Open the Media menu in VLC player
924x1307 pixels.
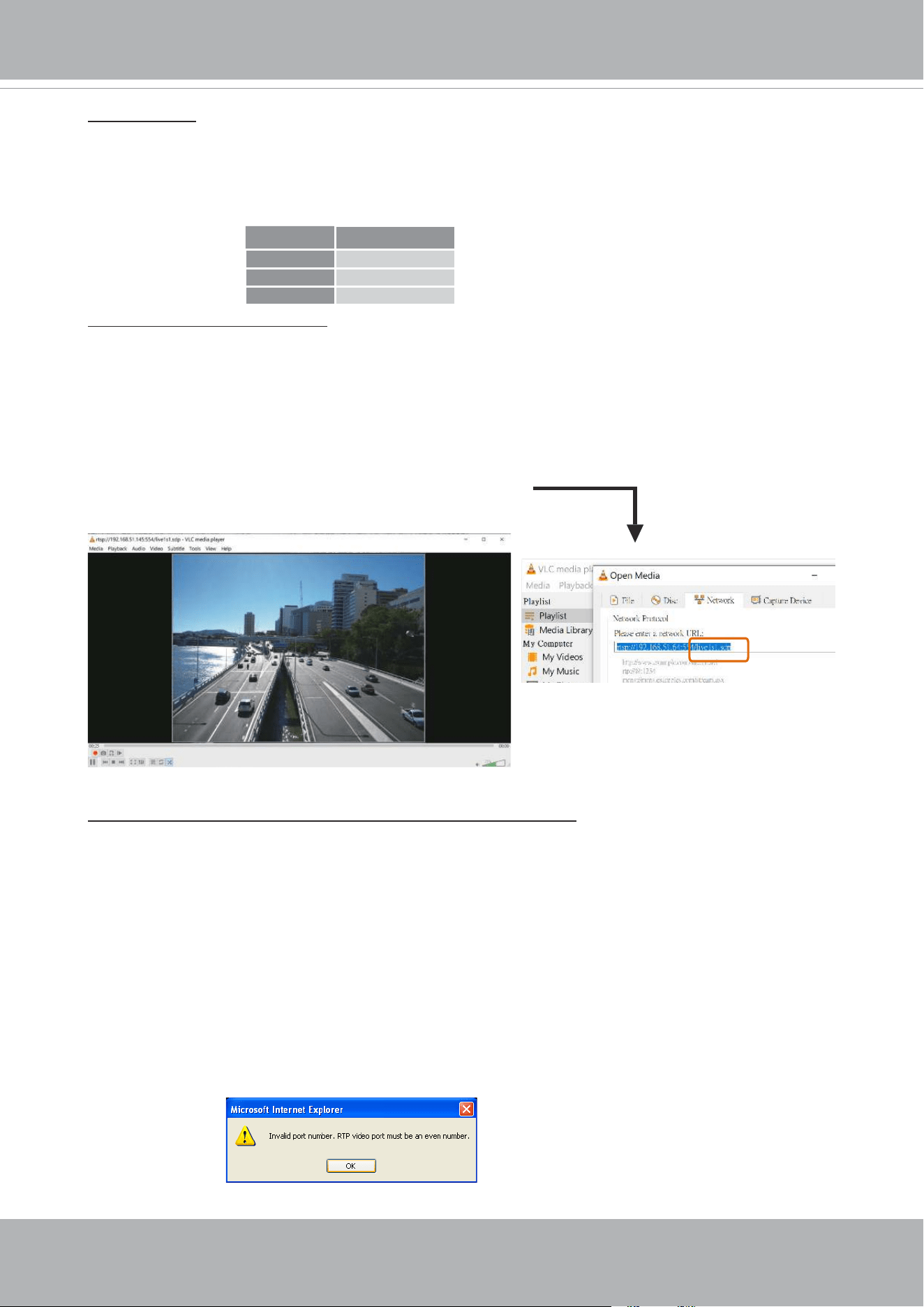[x=96, y=549]
